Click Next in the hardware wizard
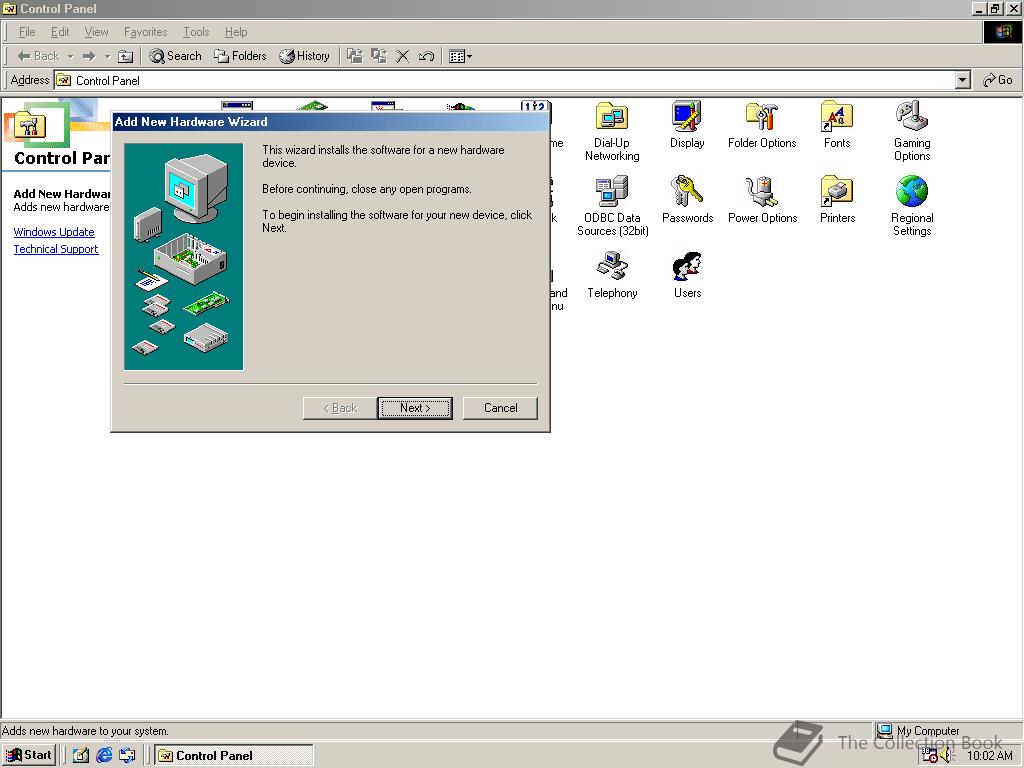 (x=415, y=408)
